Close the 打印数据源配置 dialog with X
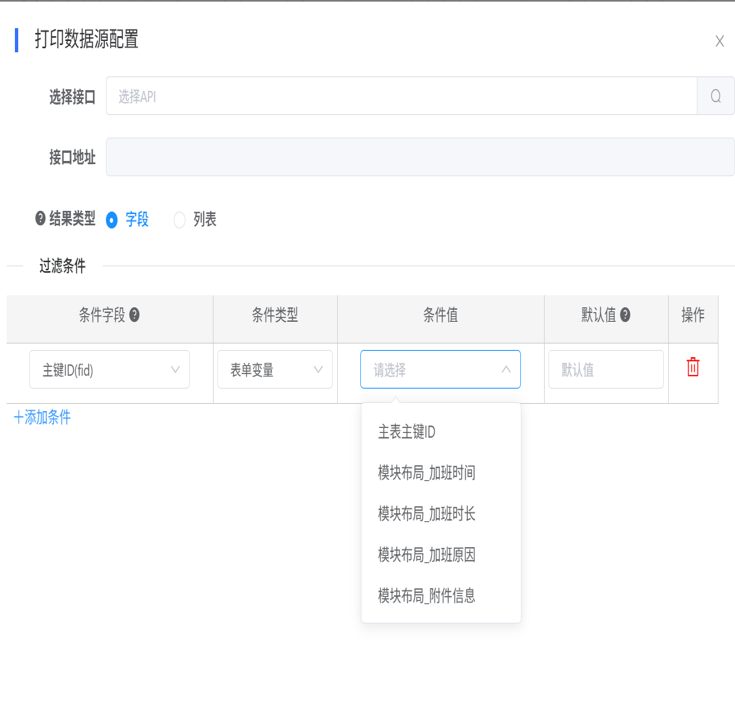Image resolution: width=735 pixels, height=712 pixels. [x=719, y=41]
